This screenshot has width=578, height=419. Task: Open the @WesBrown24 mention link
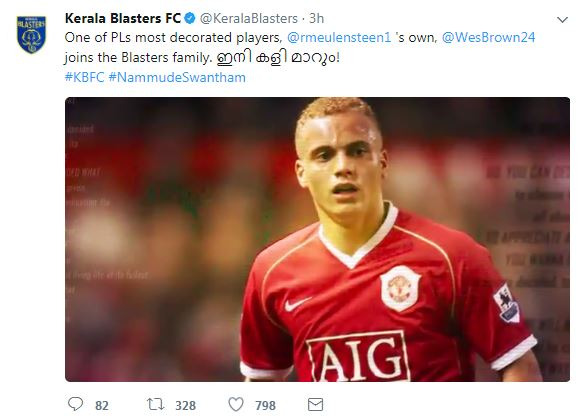[488, 38]
